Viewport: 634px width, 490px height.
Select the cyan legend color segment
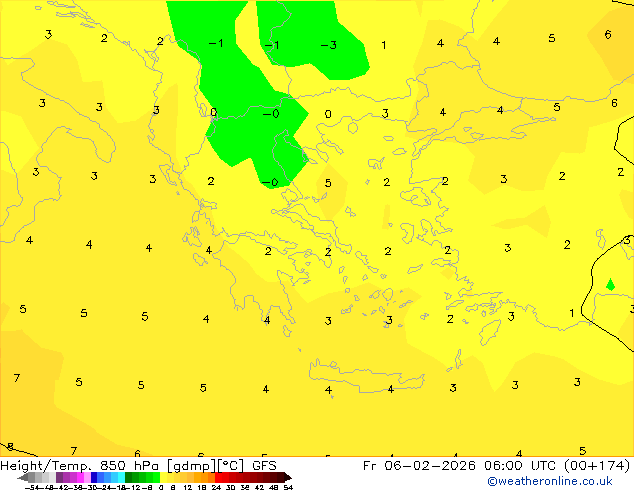pos(121,477)
